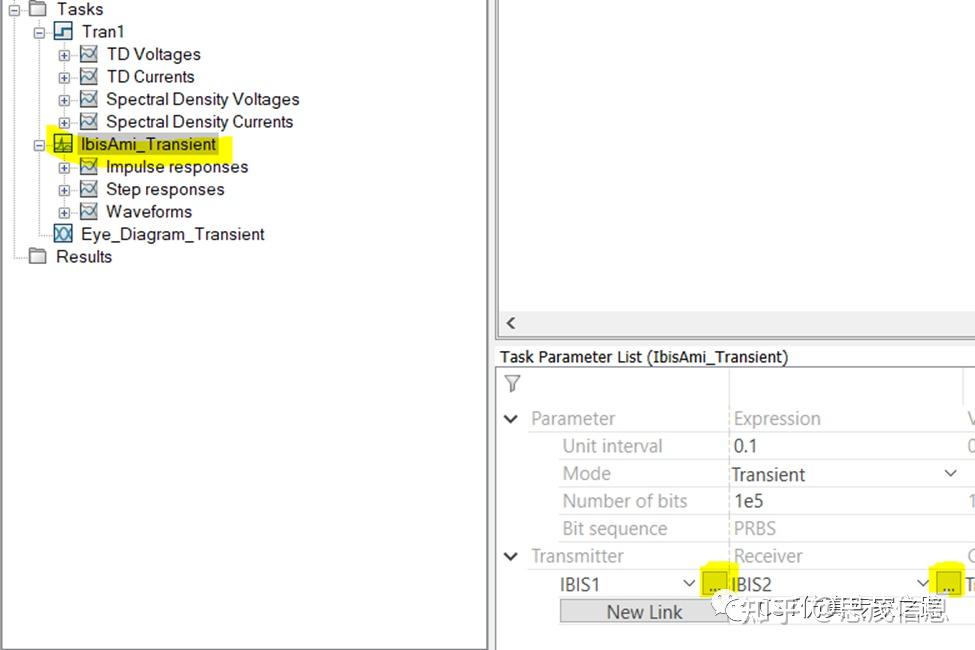
Task: Expand the Spectral Density Currents node
Action: (64, 123)
